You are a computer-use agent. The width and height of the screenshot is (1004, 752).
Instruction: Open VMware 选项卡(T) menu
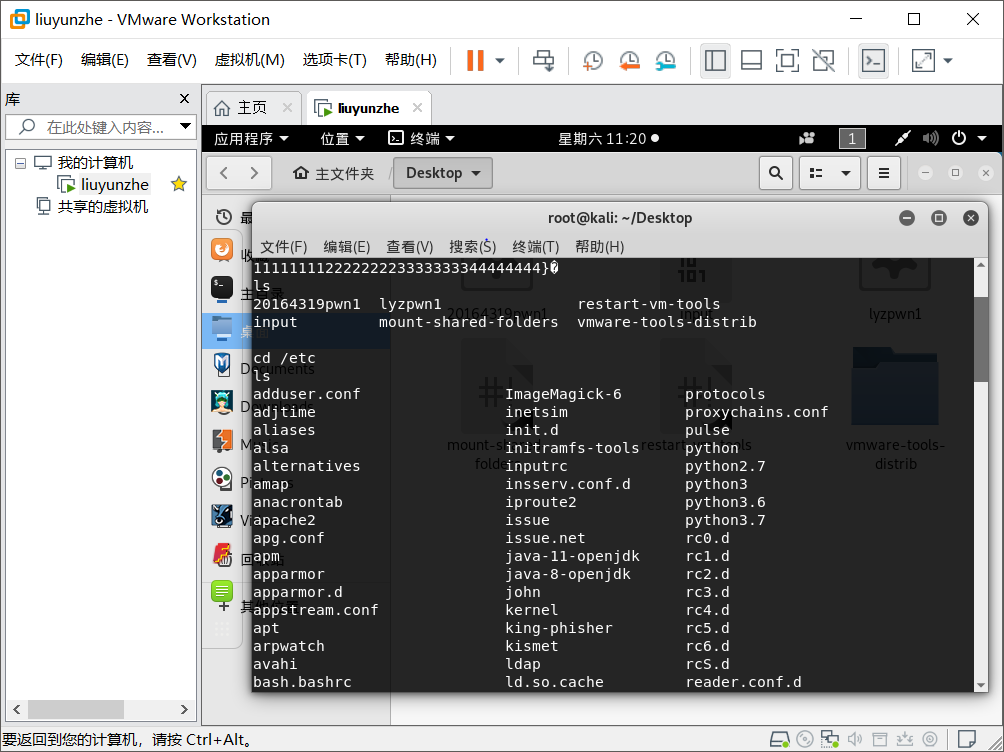[x=334, y=60]
